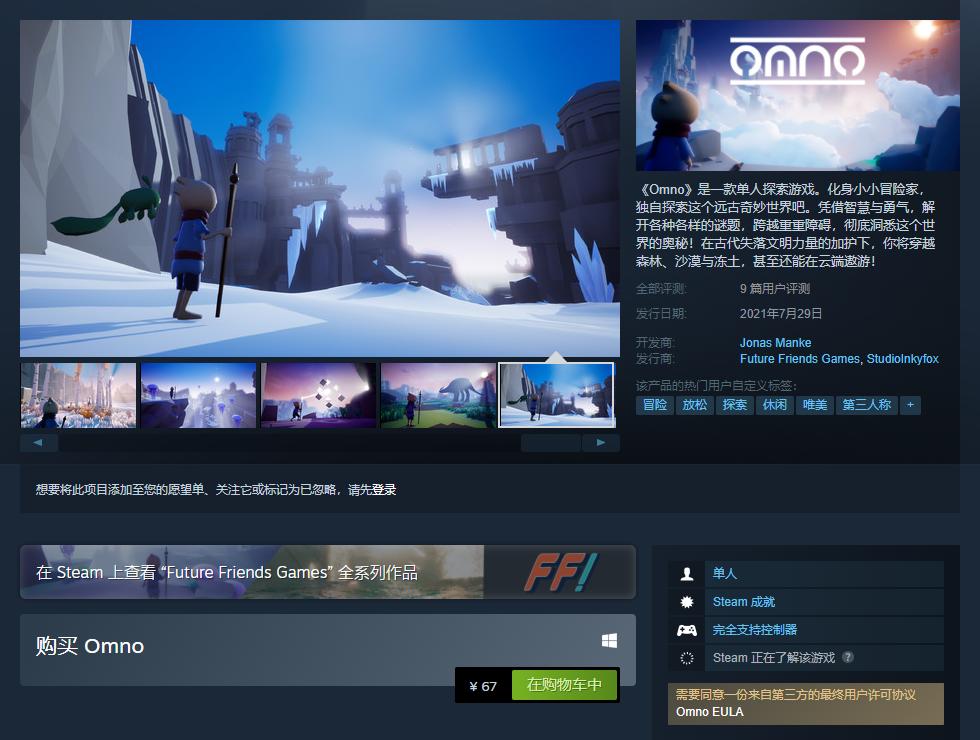Click the screenshot strip scrollbar handle
980x740 pixels.
[551, 442]
